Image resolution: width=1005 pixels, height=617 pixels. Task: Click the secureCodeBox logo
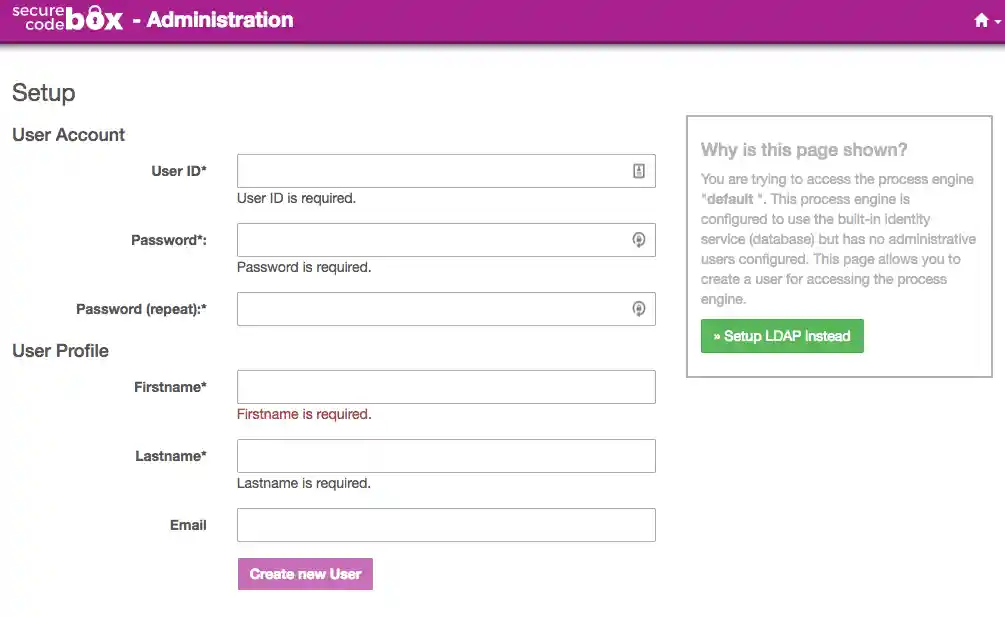[67, 19]
